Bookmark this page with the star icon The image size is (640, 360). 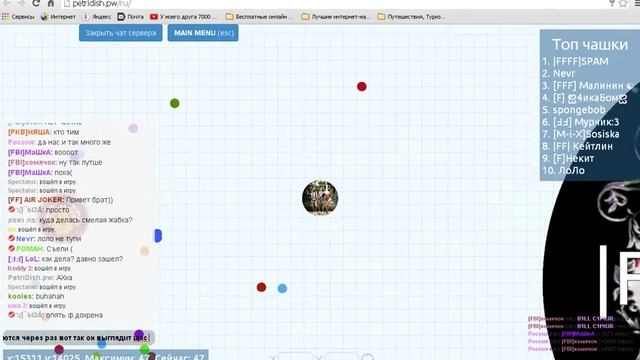pyautogui.click(x=623, y=3)
